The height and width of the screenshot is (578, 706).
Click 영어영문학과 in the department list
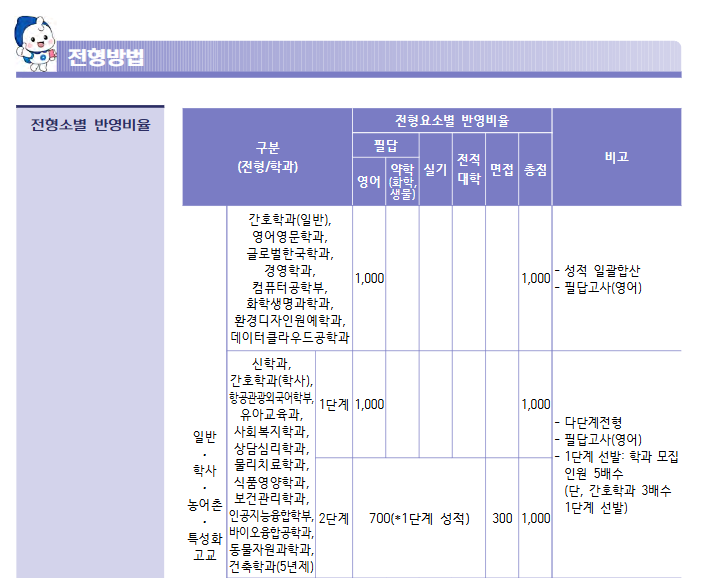290,236
